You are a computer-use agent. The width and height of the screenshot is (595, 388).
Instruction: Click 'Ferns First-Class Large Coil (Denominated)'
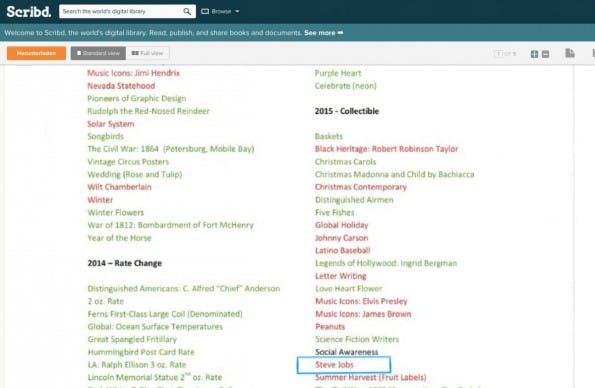[165, 314]
